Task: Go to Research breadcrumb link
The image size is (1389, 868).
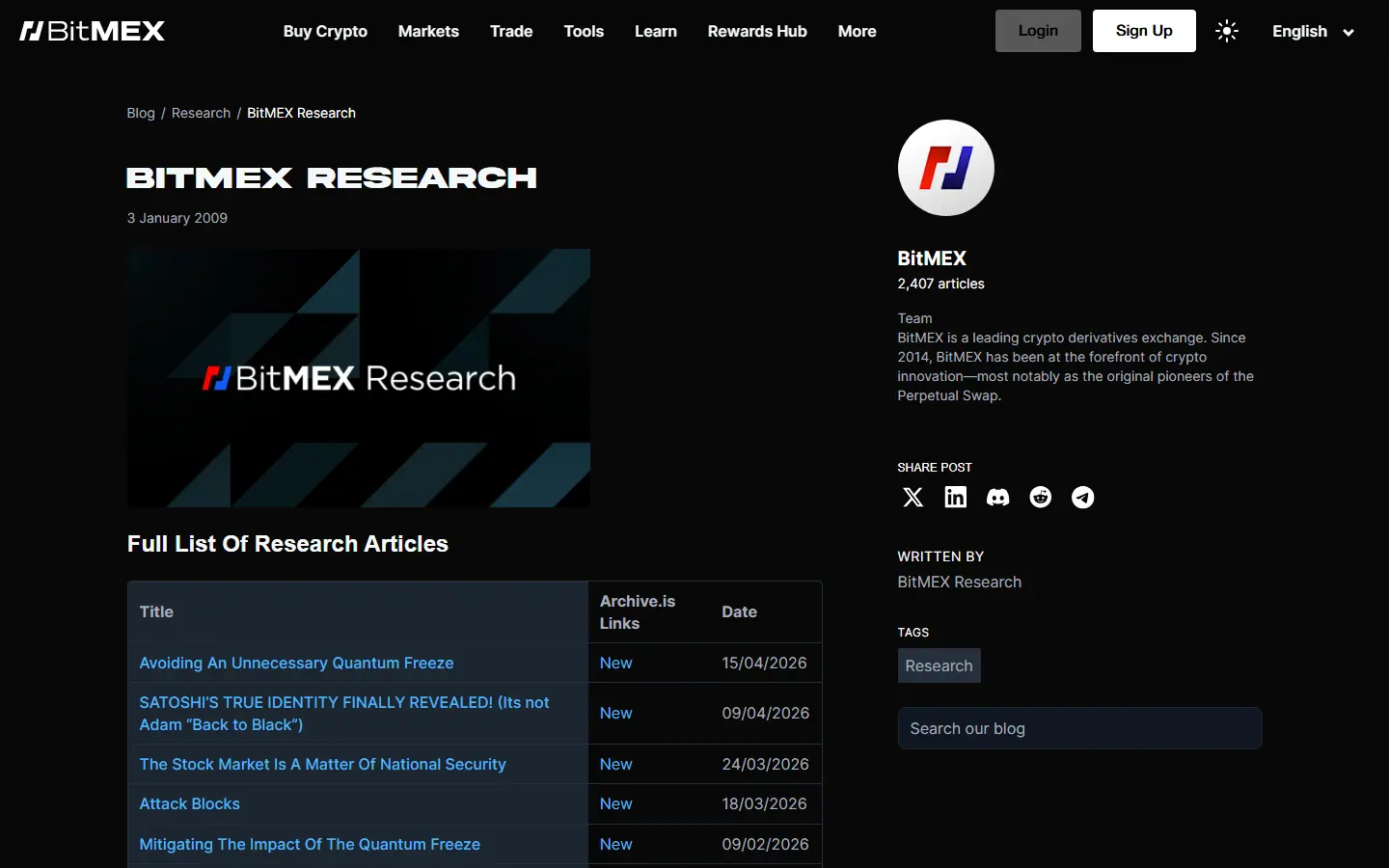Action: click(x=201, y=113)
